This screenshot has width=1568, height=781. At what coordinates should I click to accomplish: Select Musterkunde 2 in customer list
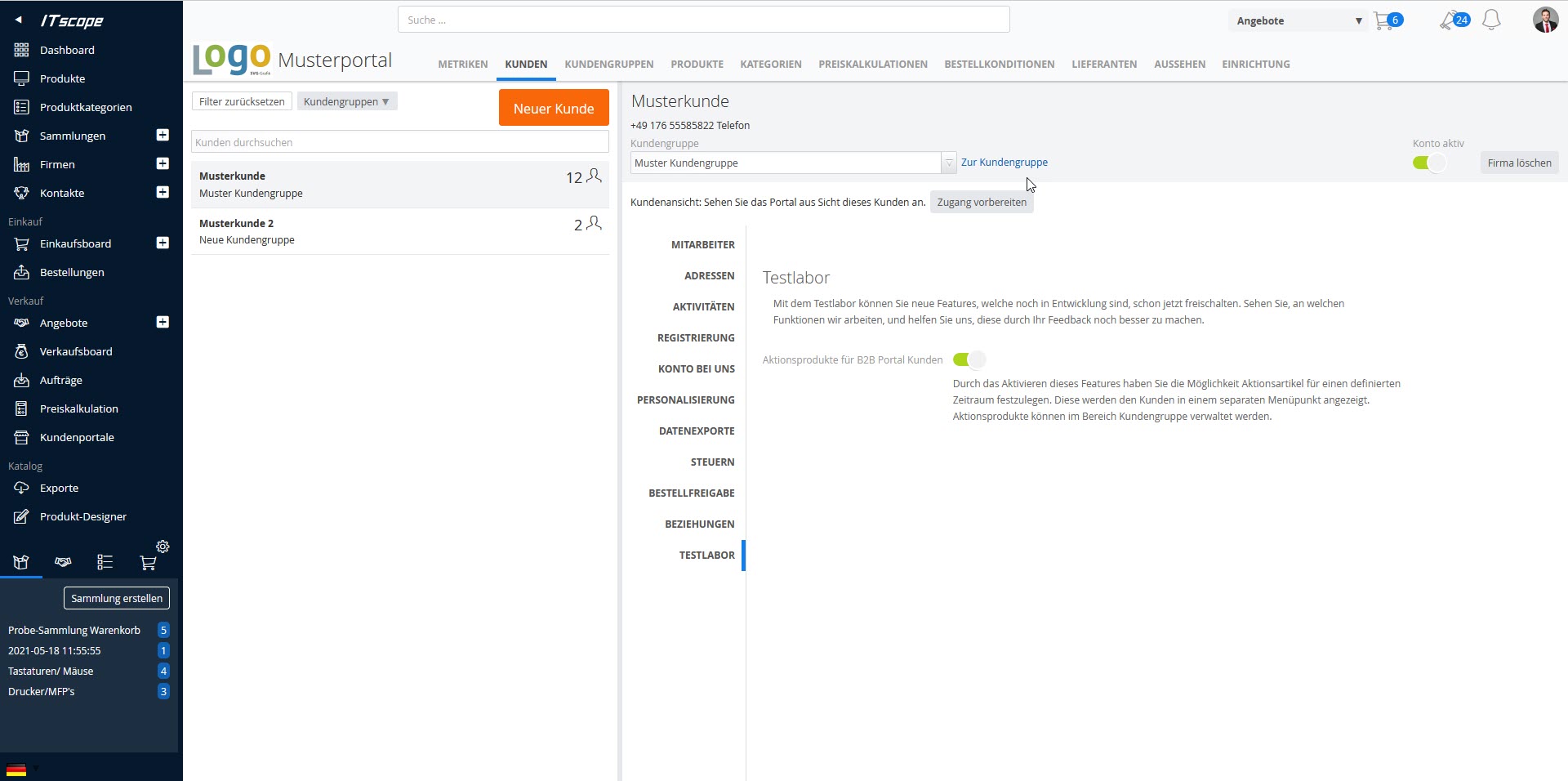[x=400, y=231]
